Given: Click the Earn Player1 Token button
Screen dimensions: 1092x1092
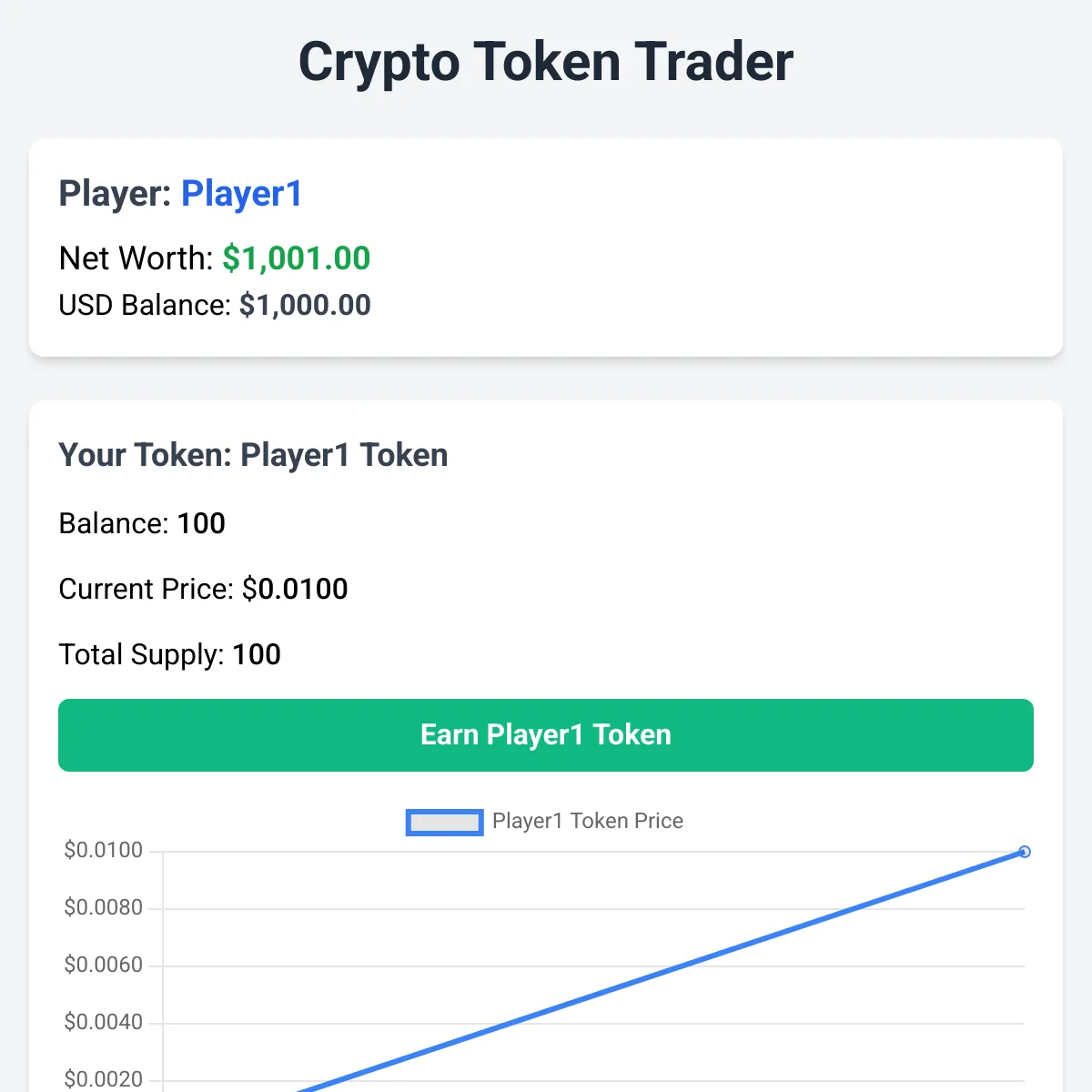Looking at the screenshot, I should pos(545,734).
